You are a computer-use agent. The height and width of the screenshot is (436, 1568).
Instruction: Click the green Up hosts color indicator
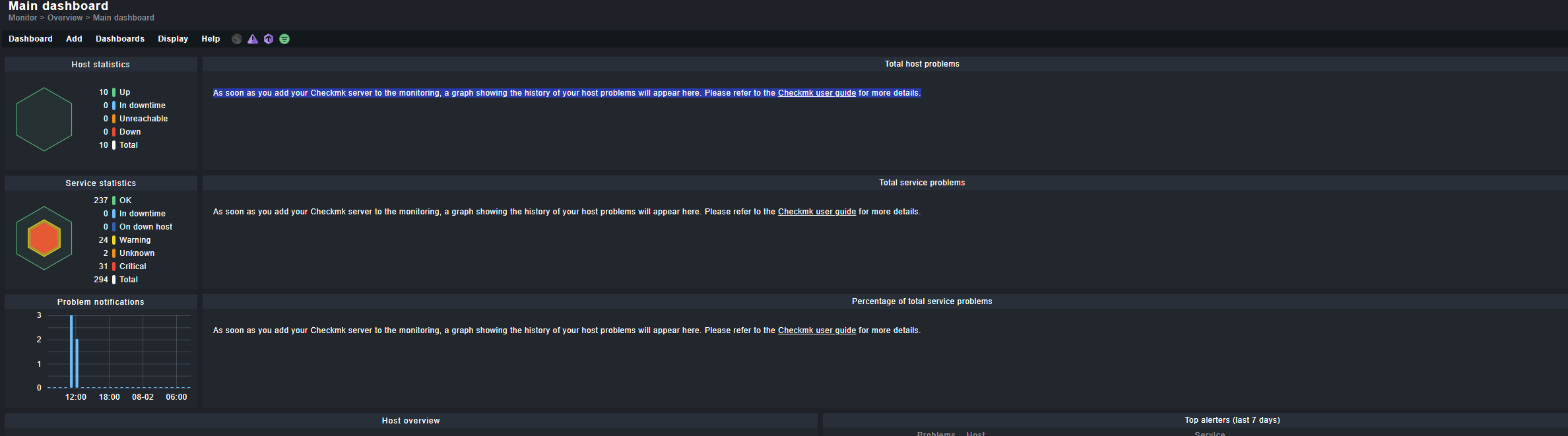point(114,92)
